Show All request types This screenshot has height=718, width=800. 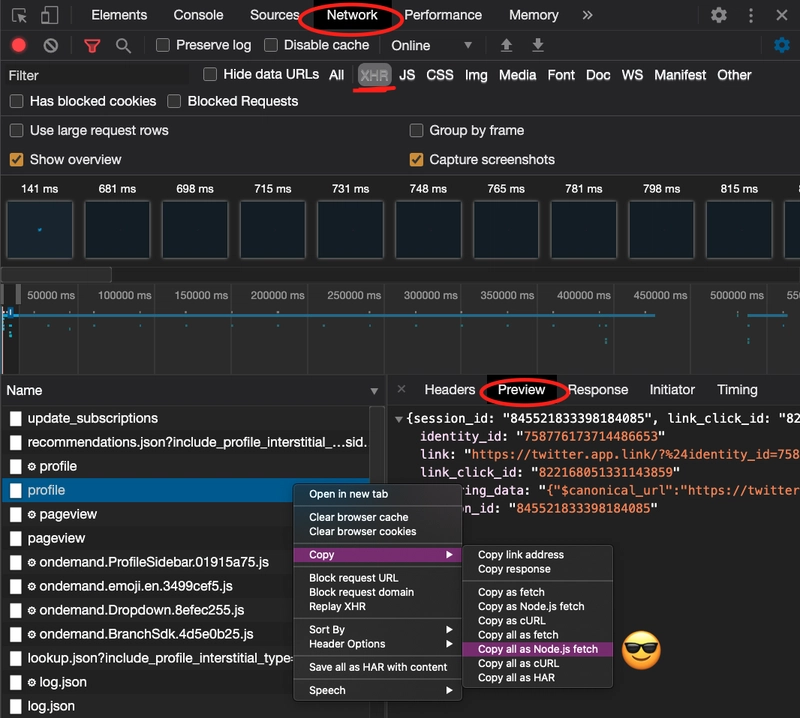click(336, 76)
